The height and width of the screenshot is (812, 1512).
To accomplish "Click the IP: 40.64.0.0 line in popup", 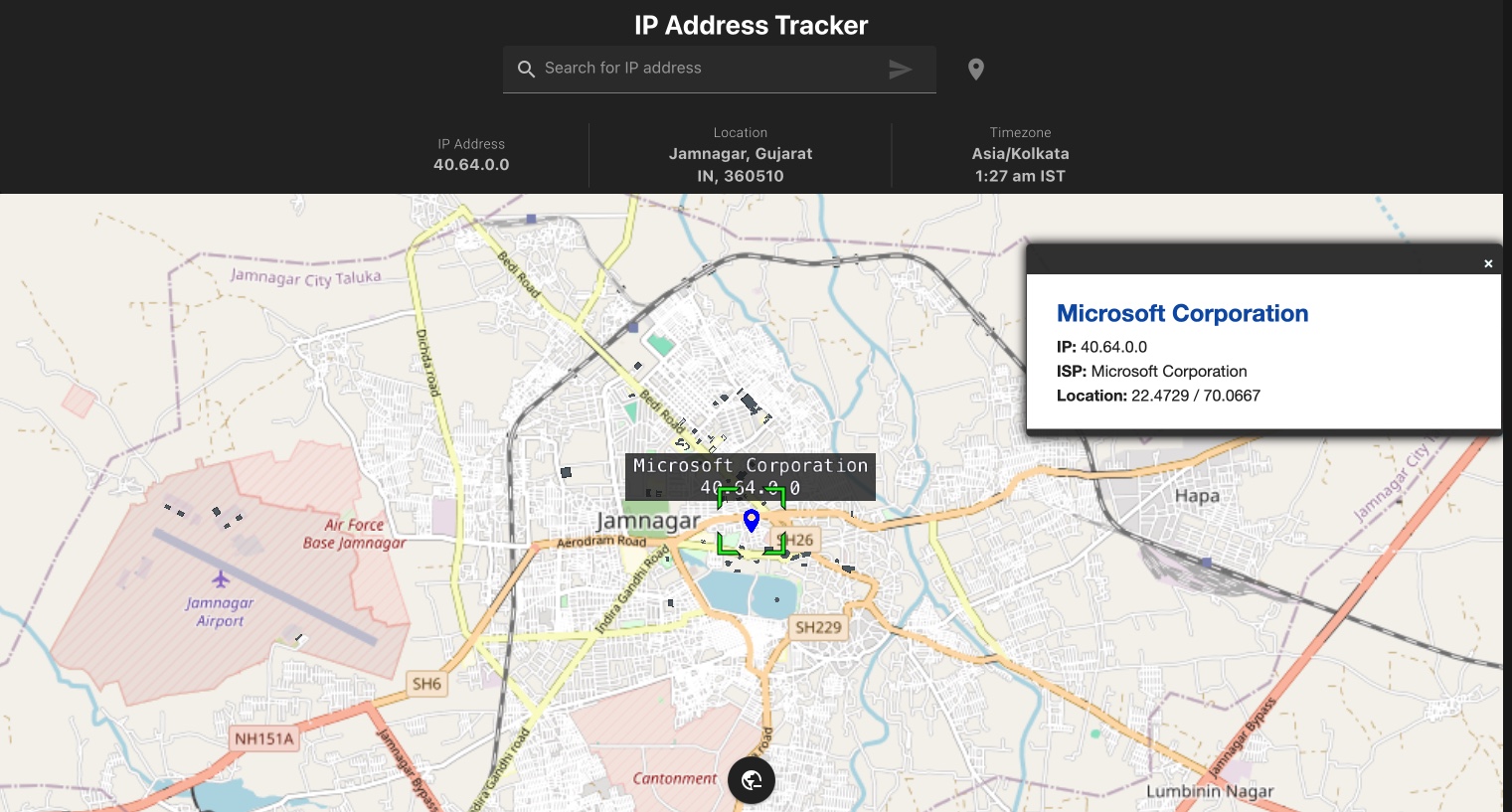I will (1101, 347).
